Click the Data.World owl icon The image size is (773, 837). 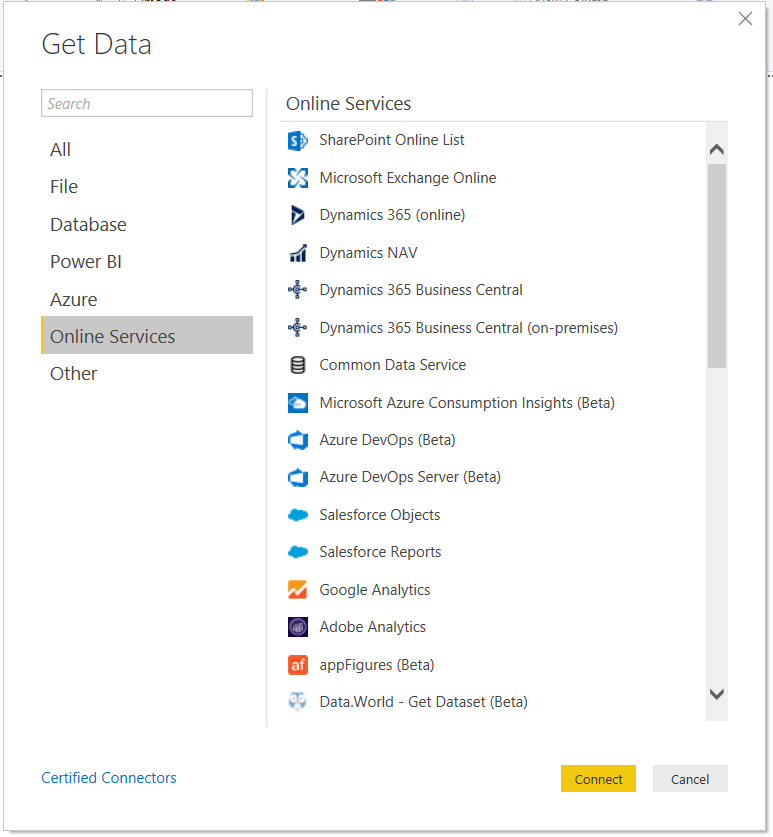[298, 702]
